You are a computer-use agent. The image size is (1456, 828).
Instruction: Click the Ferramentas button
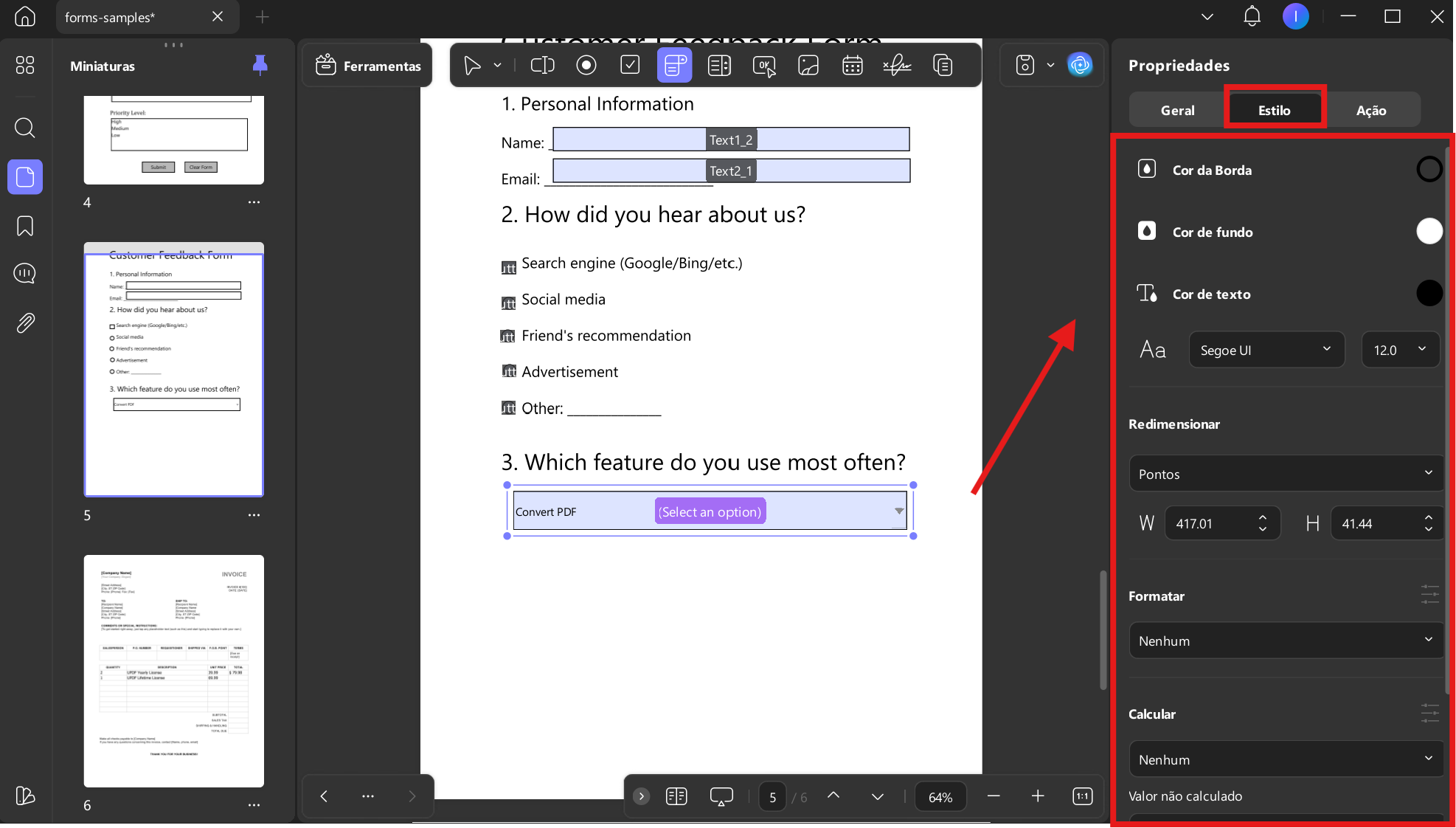click(x=368, y=66)
